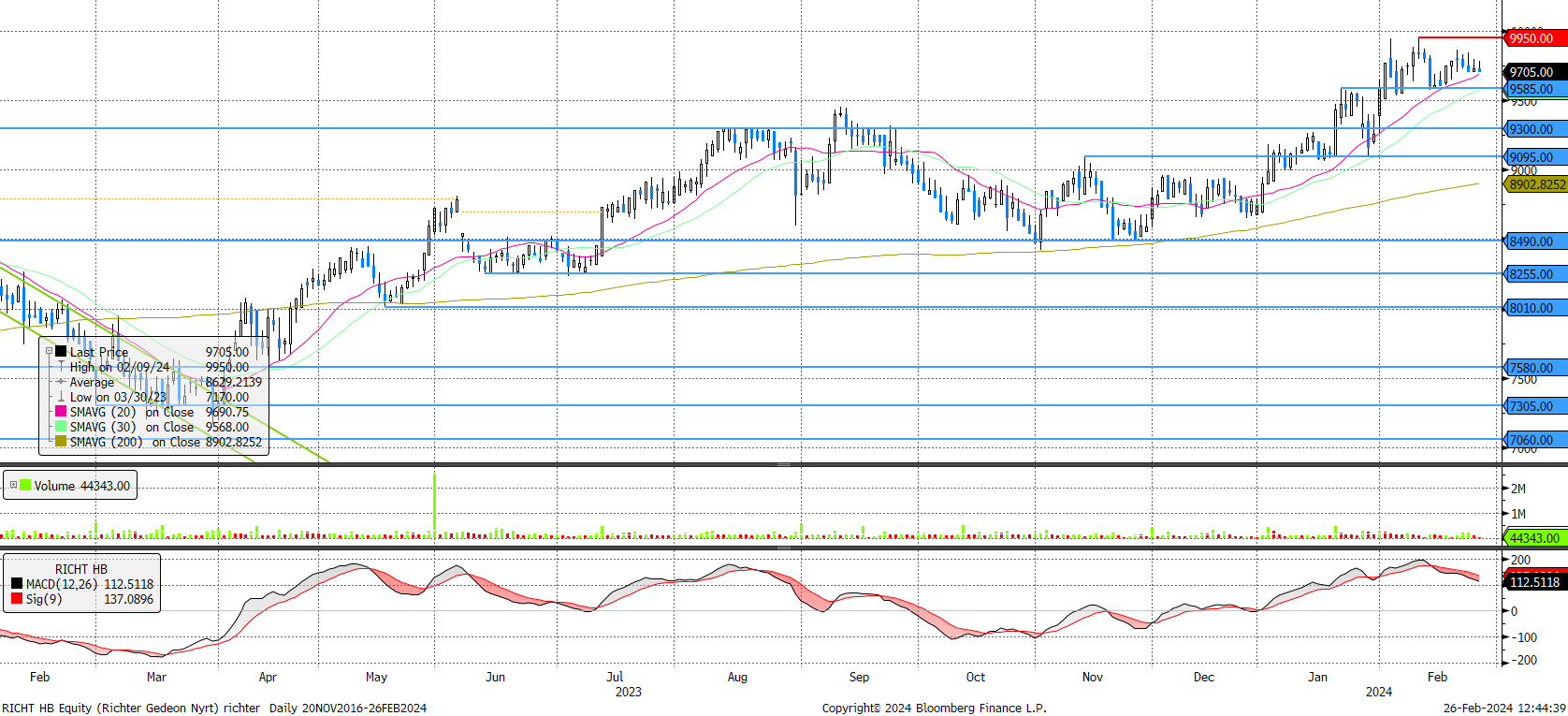Screen dimensions: 1568x716
Task: Click the 7580.00 level label
Action: [x=1535, y=368]
